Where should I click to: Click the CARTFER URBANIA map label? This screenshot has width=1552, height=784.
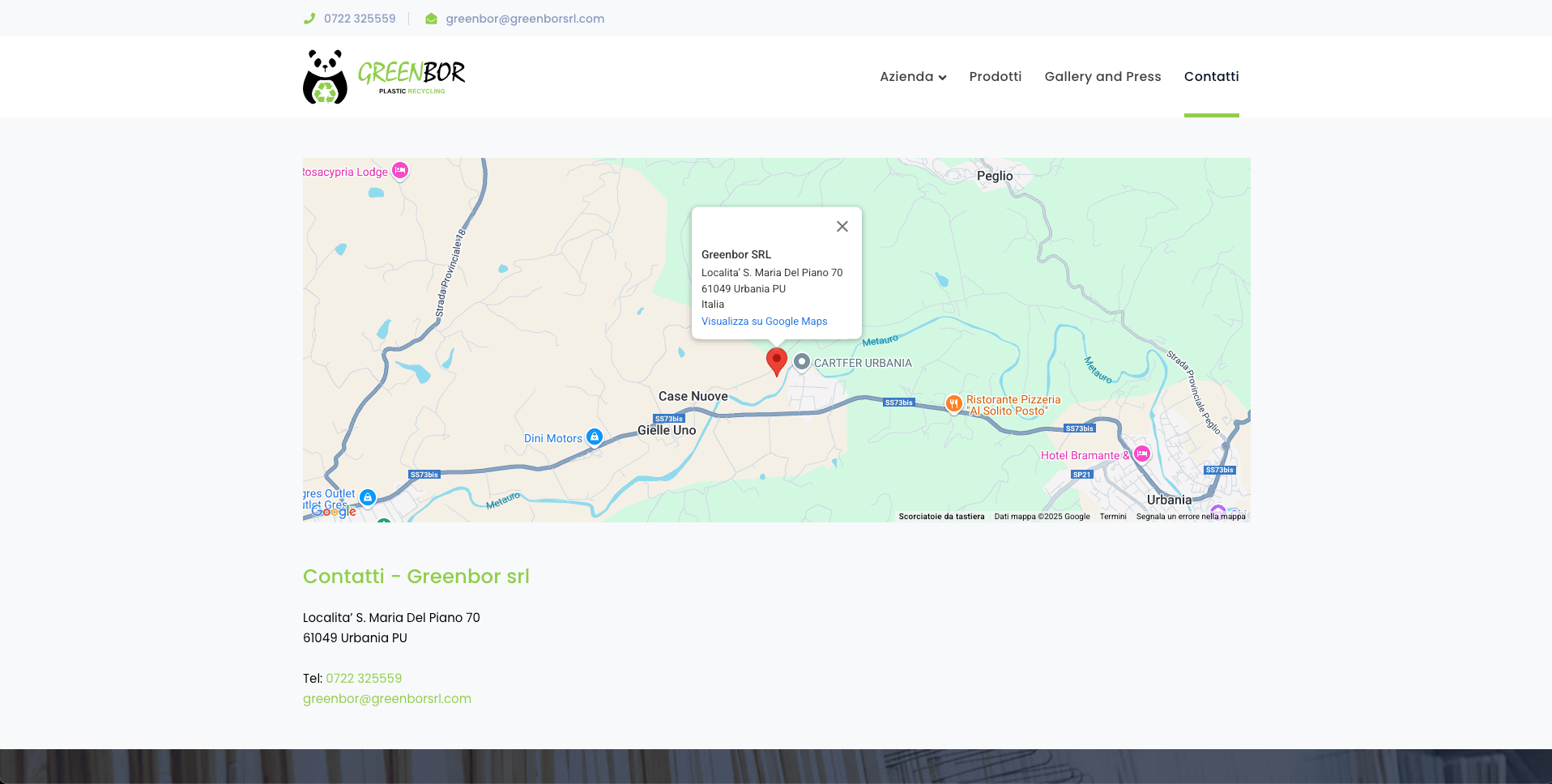pyautogui.click(x=863, y=363)
